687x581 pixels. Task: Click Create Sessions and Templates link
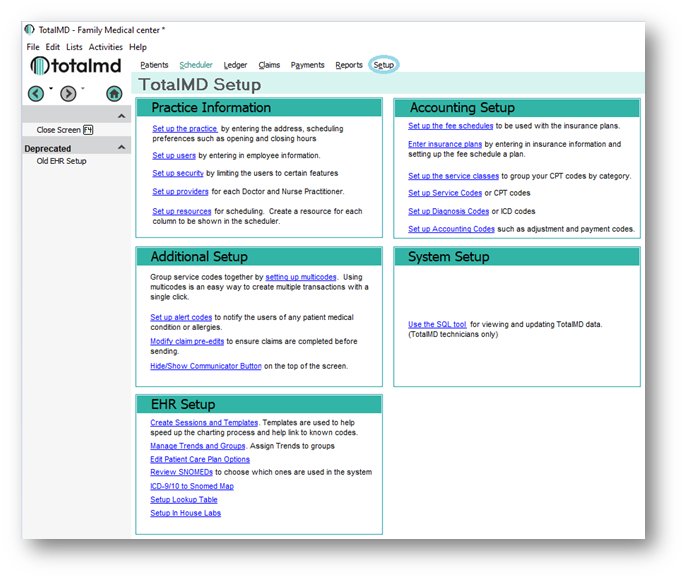tap(204, 422)
